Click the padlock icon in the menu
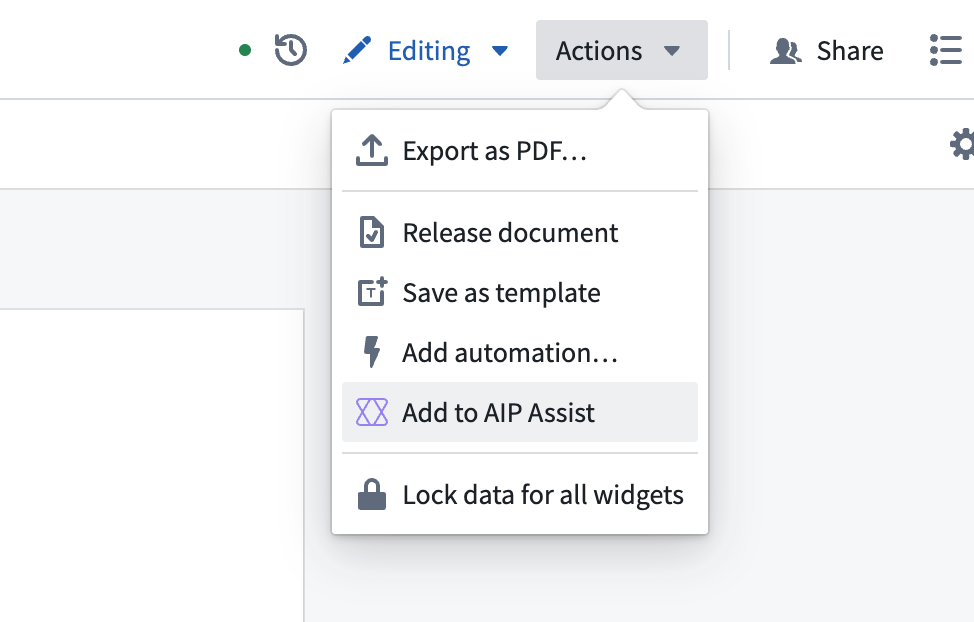Viewport: 974px width, 622px height. click(x=371, y=495)
